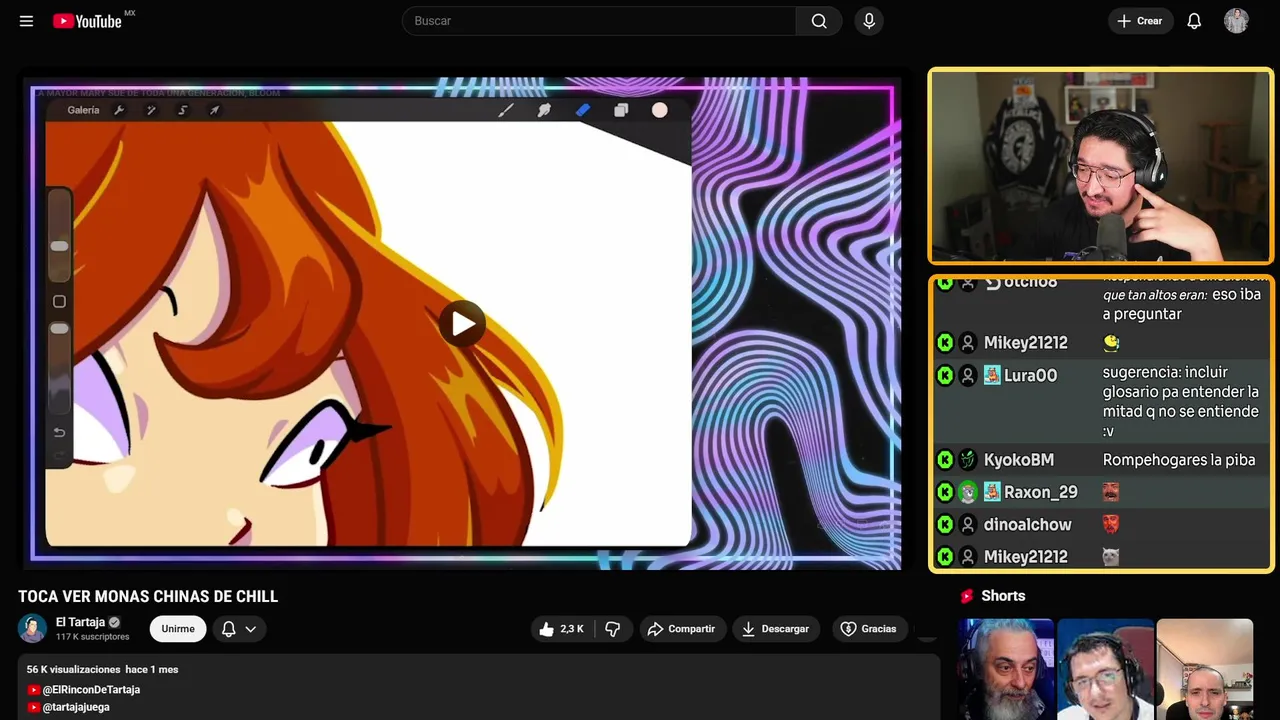Click the webcam overlay of the streamer
This screenshot has width=1280, height=720.
[x=1101, y=166]
